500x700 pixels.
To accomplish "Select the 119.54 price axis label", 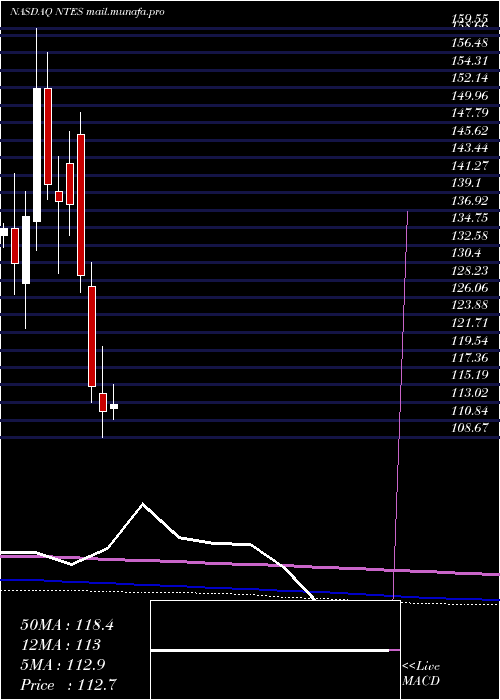I will click(470, 341).
